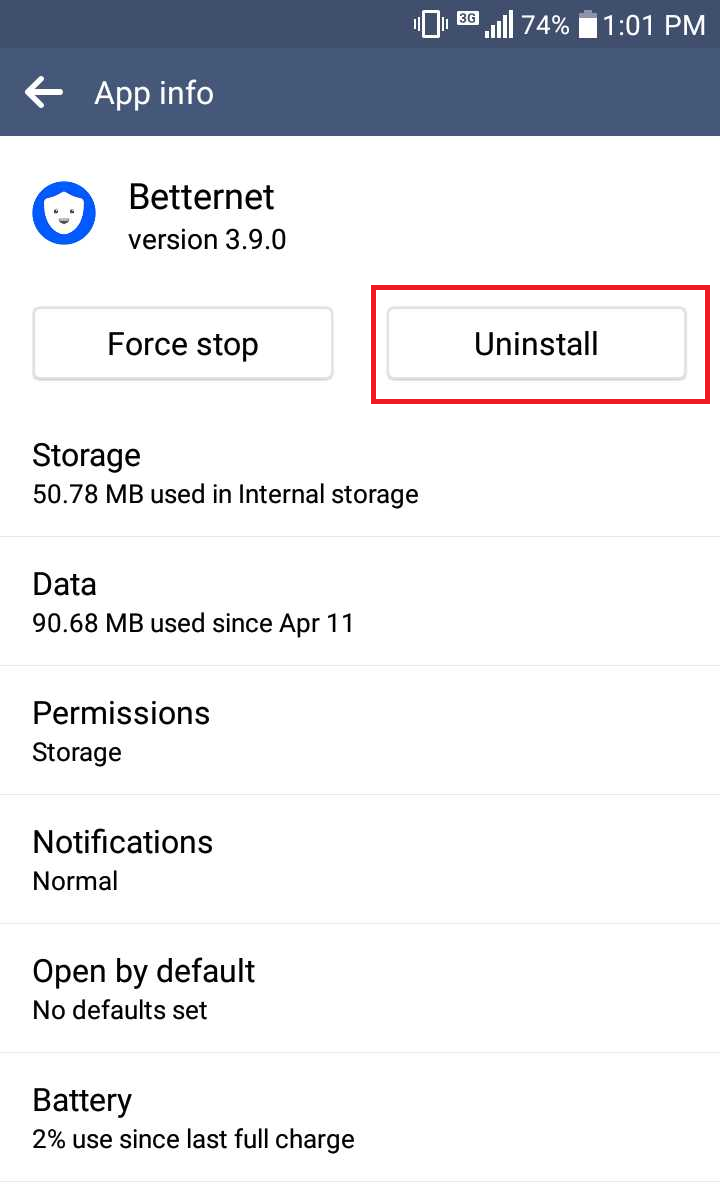Open the Data usage entry

point(360,602)
